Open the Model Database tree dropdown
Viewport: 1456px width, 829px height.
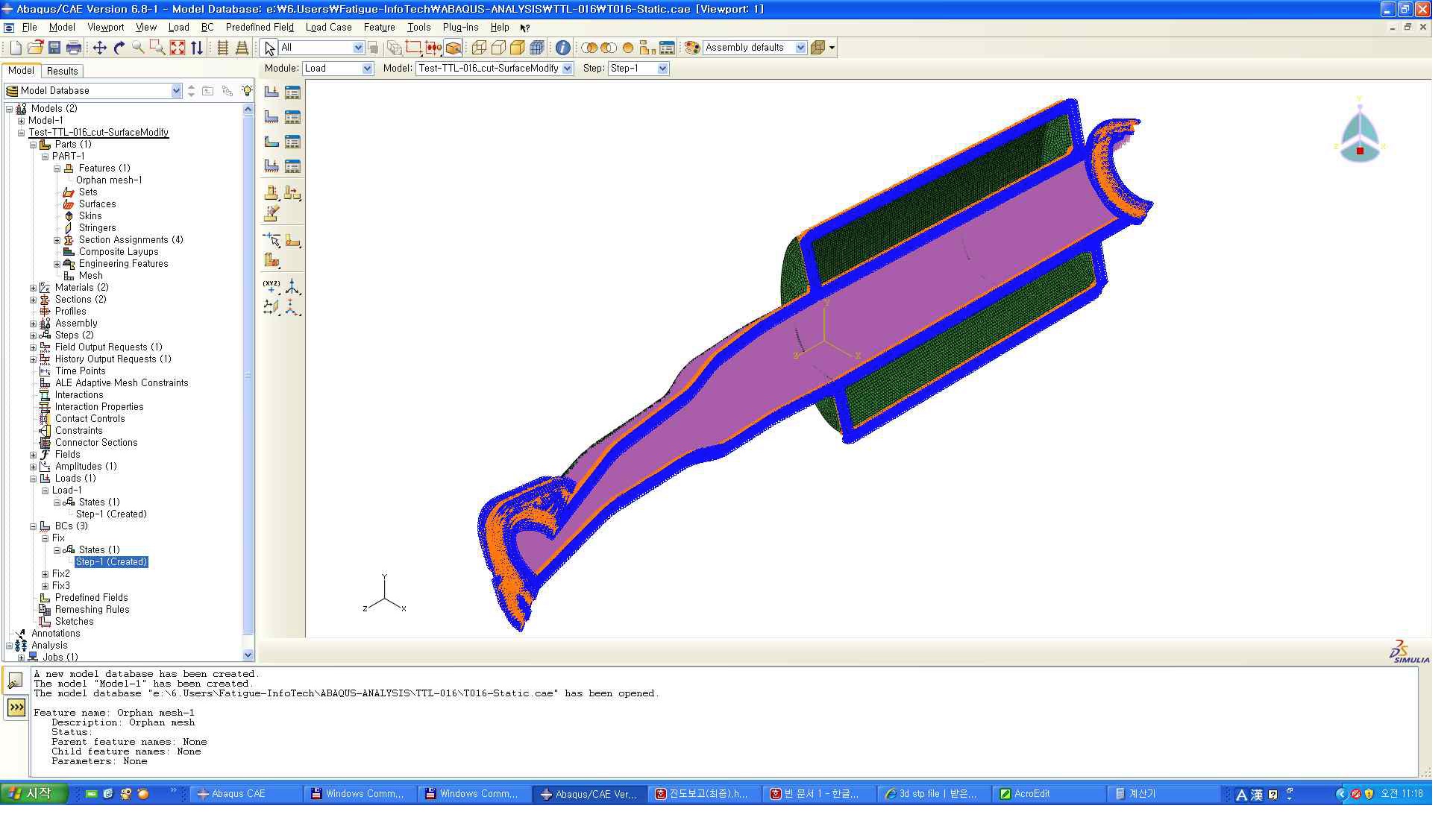coord(94,90)
